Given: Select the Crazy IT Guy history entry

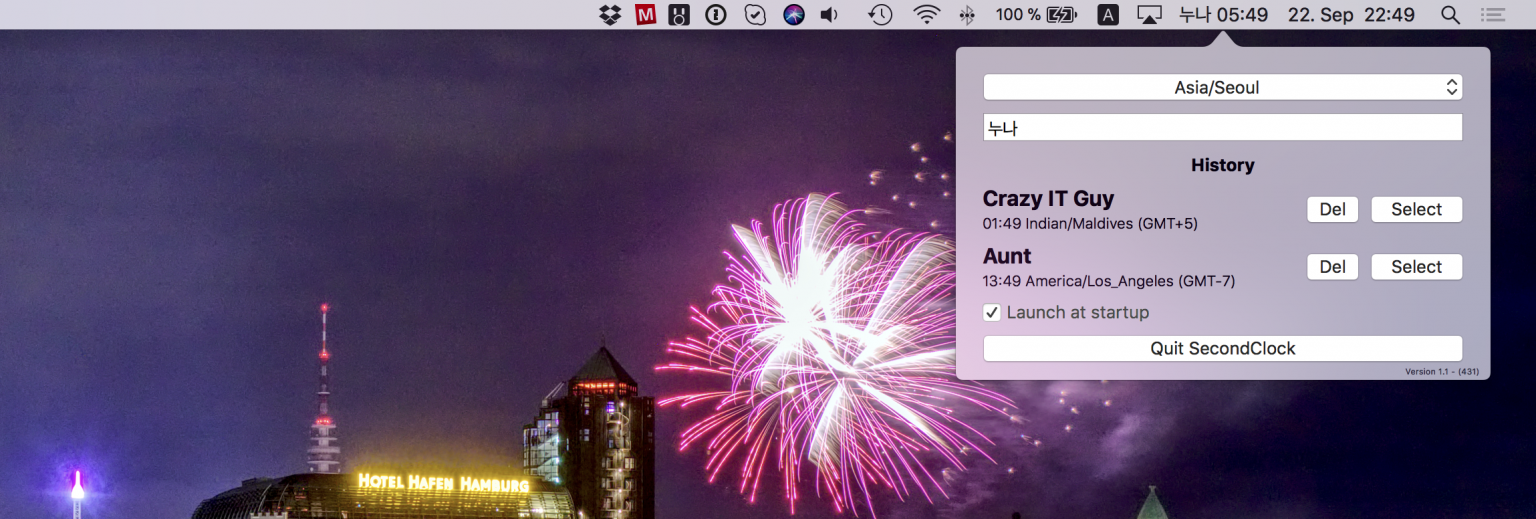Looking at the screenshot, I should [x=1416, y=210].
